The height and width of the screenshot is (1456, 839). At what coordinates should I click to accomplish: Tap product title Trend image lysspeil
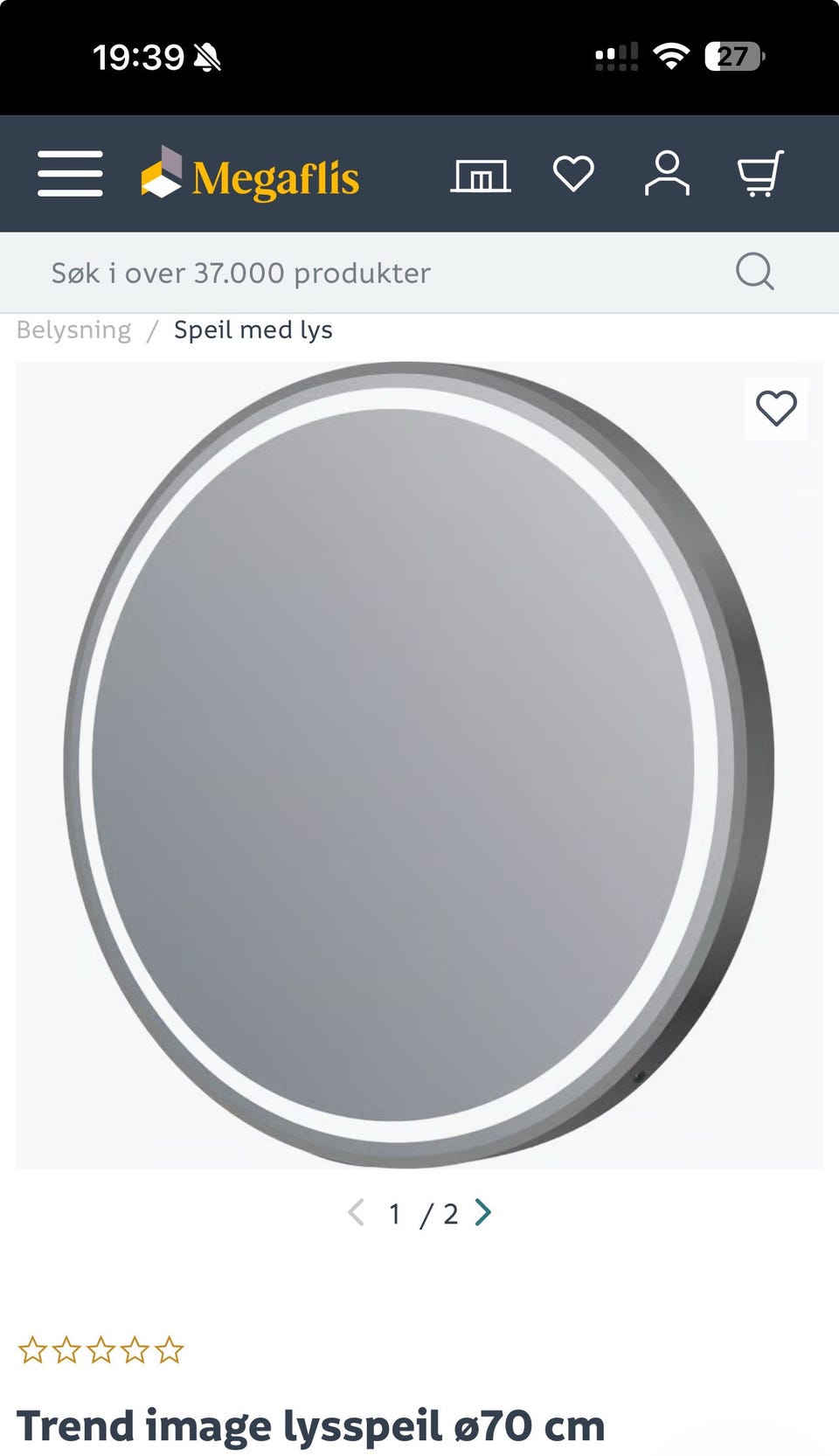coord(311,1426)
